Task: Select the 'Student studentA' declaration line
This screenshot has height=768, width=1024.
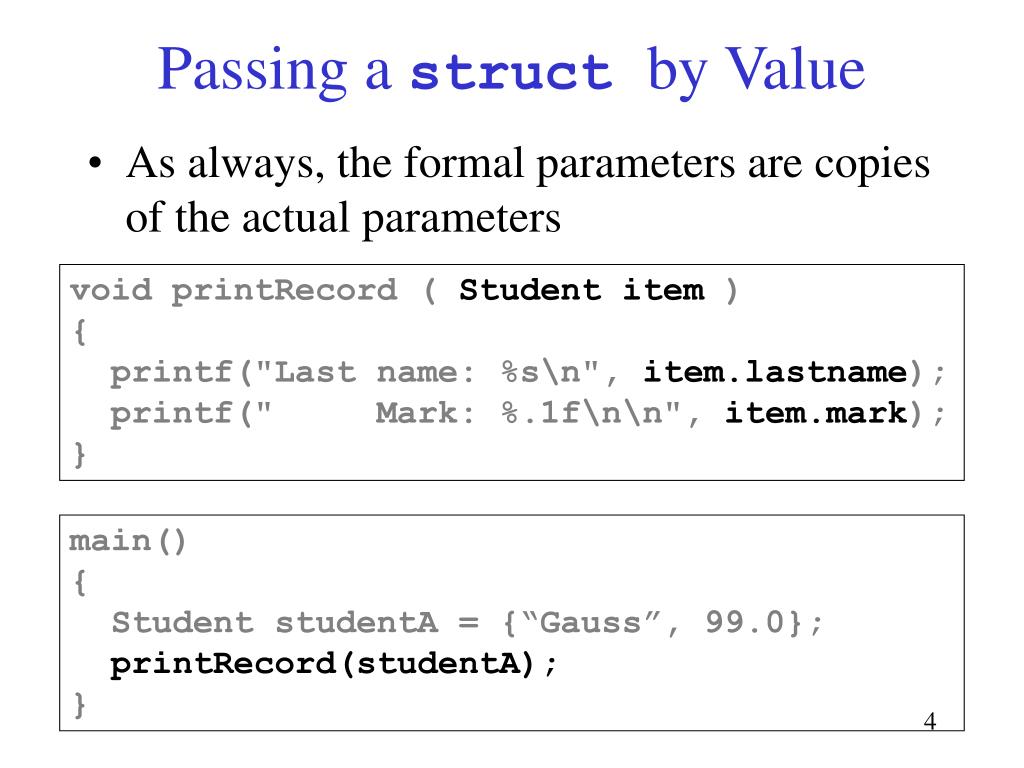Action: [x=466, y=622]
